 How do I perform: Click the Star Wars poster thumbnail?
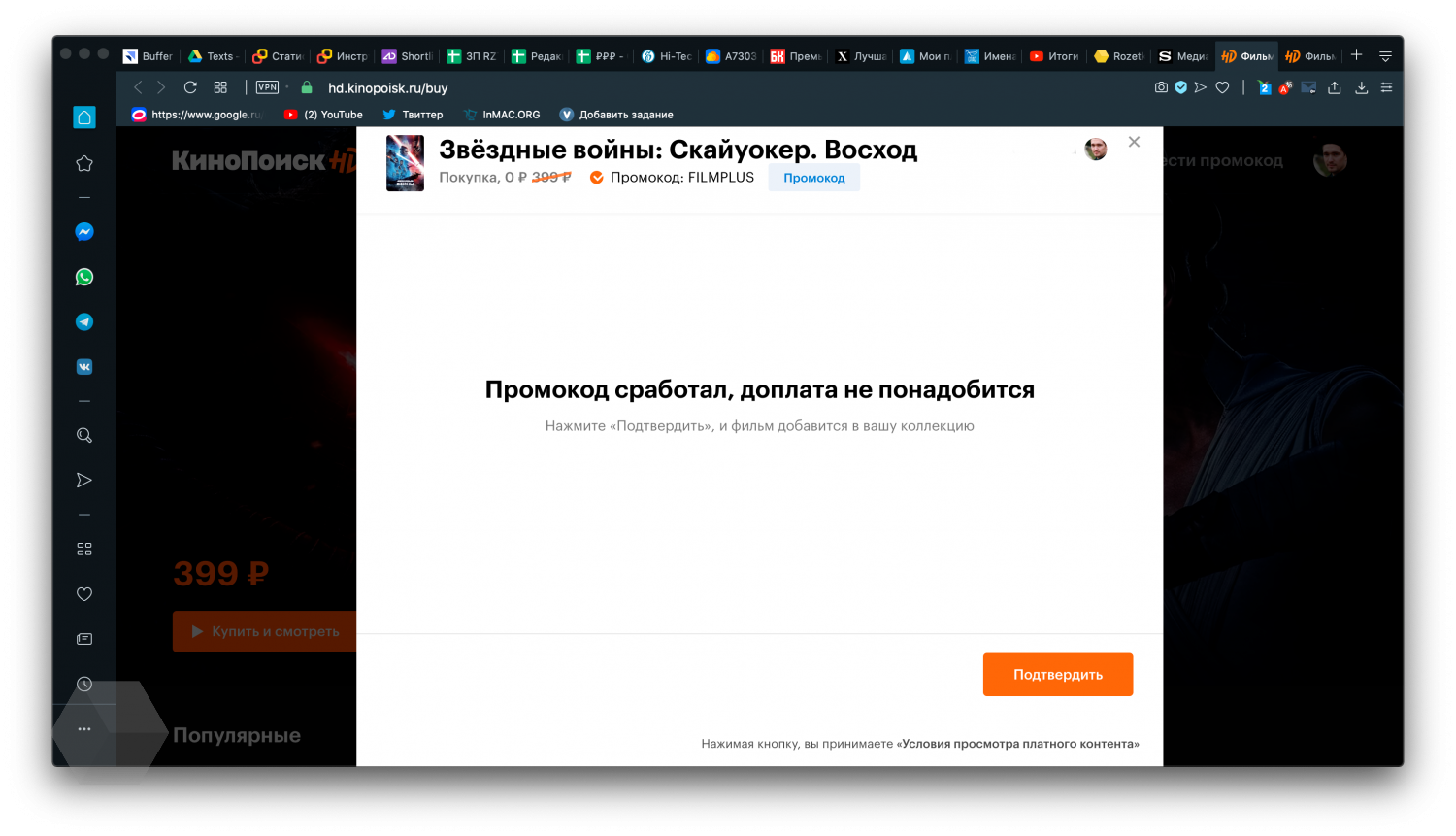405,163
